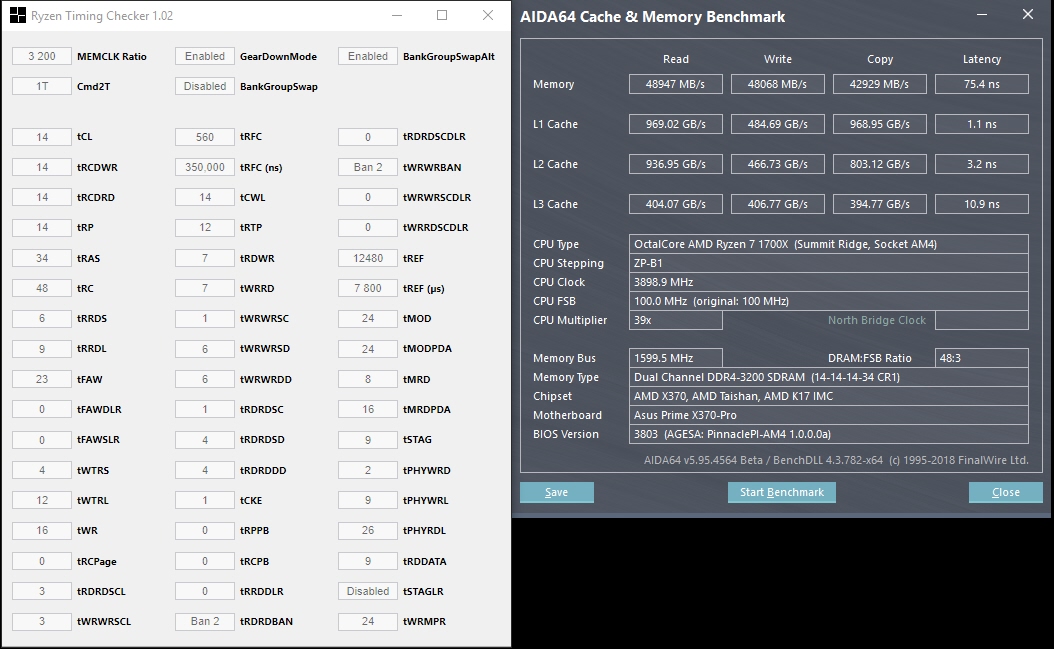The image size is (1054, 649).
Task: Click the tPHYRDL value 26
Action: tap(368, 531)
